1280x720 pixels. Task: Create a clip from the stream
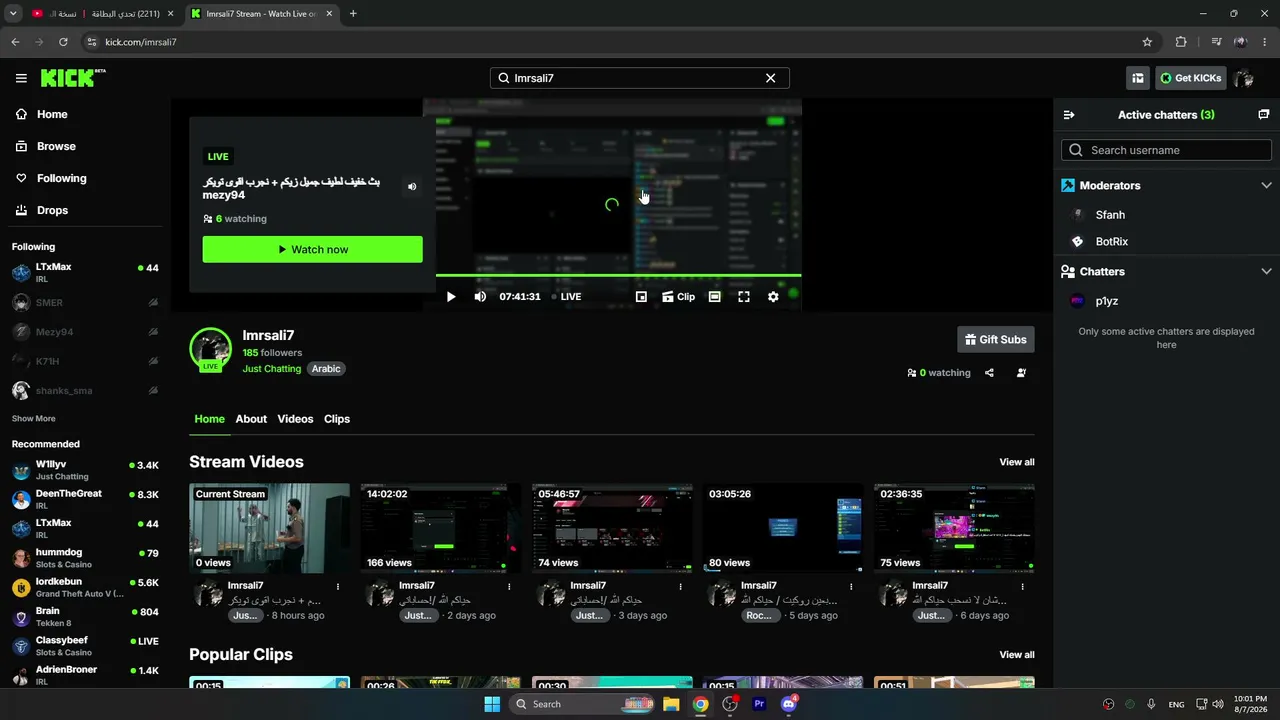click(679, 297)
